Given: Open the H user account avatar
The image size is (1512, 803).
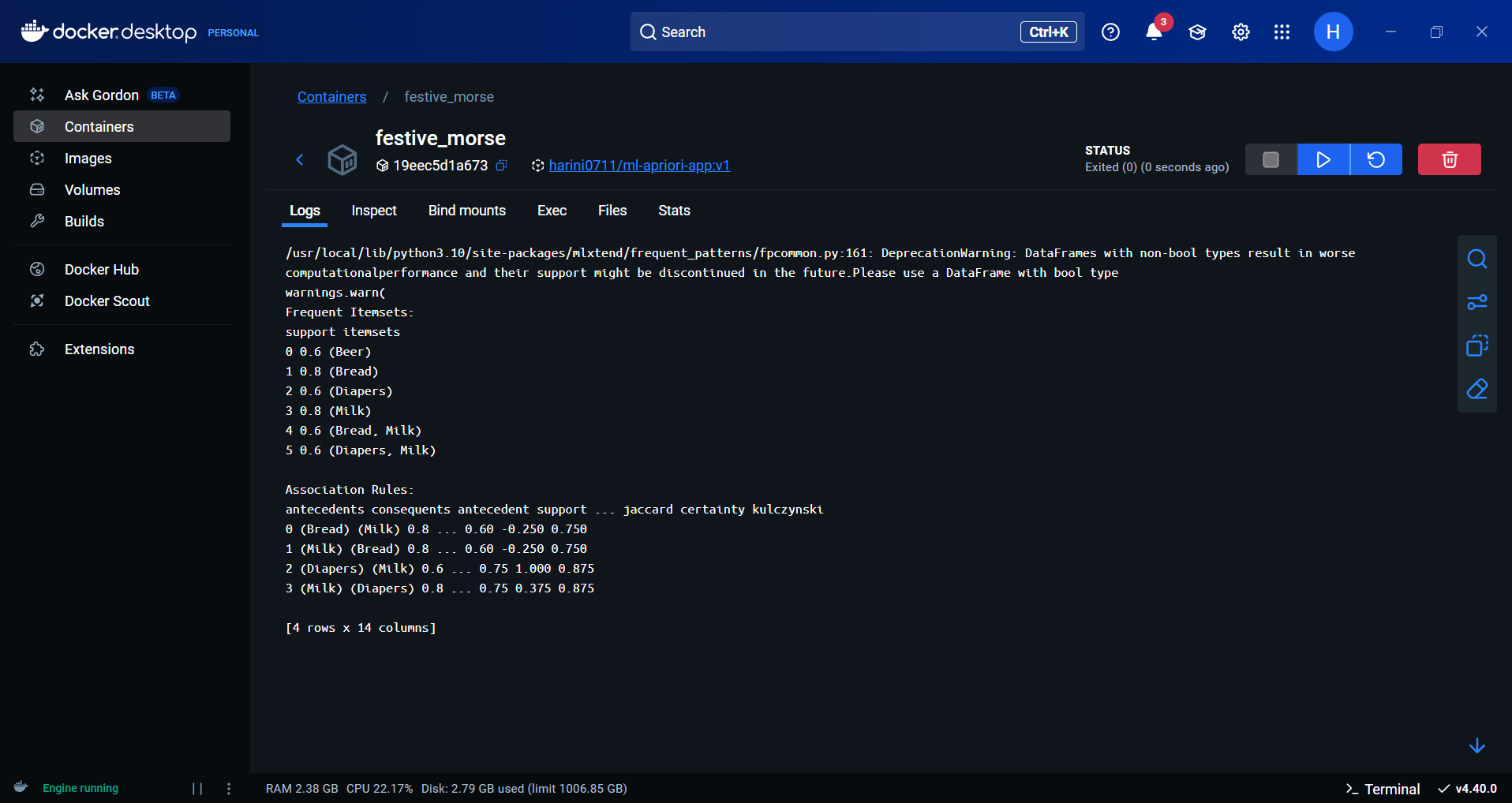Looking at the screenshot, I should coord(1333,32).
